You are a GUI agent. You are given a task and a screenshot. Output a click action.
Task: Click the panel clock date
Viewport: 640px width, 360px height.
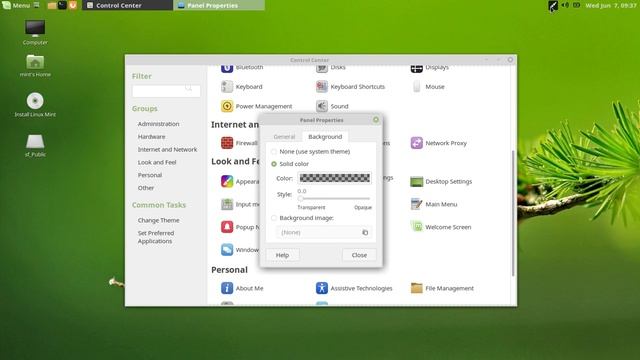coord(611,5)
